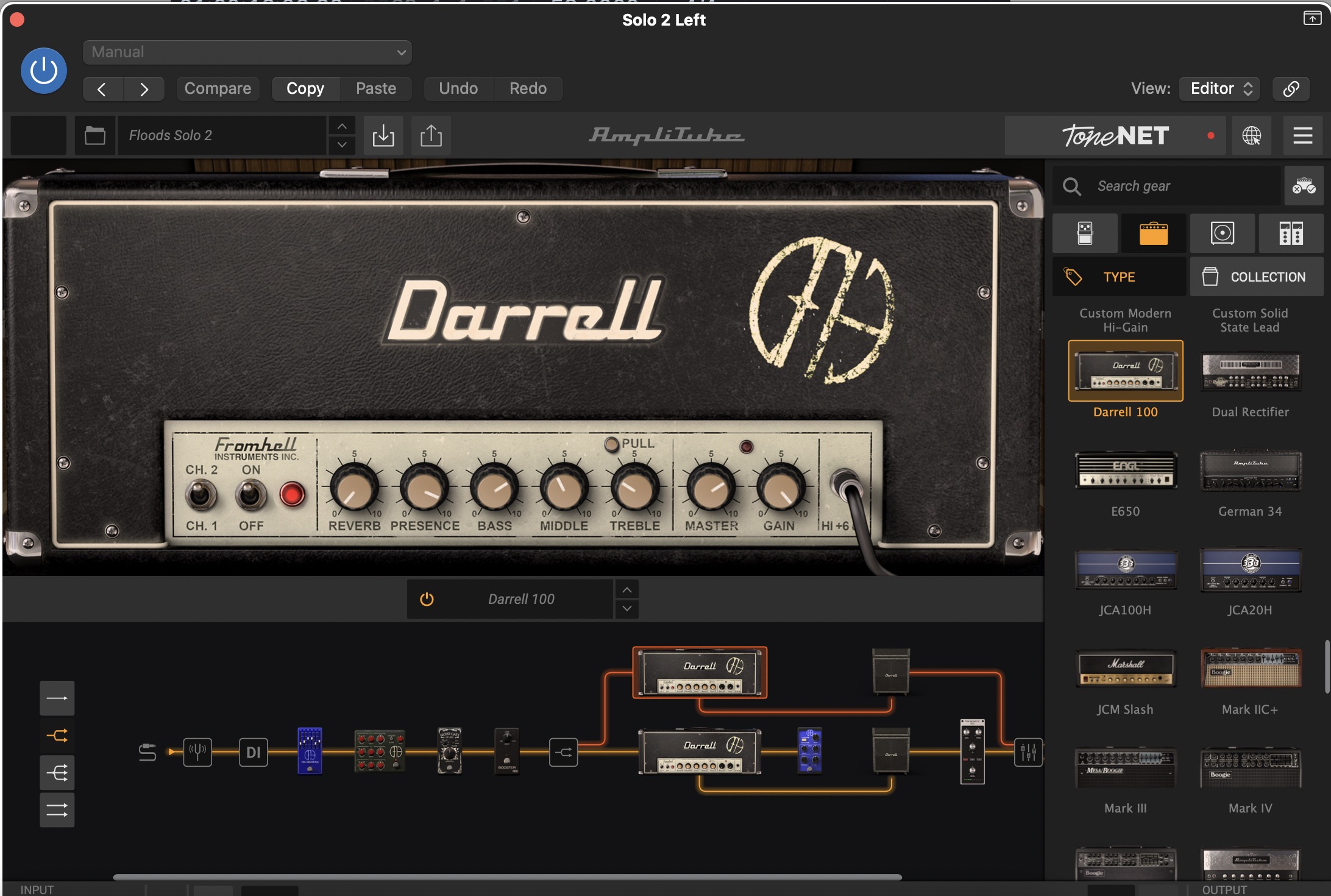Select the JCA100H amp thumbnail
The width and height of the screenshot is (1331, 896).
pos(1126,569)
